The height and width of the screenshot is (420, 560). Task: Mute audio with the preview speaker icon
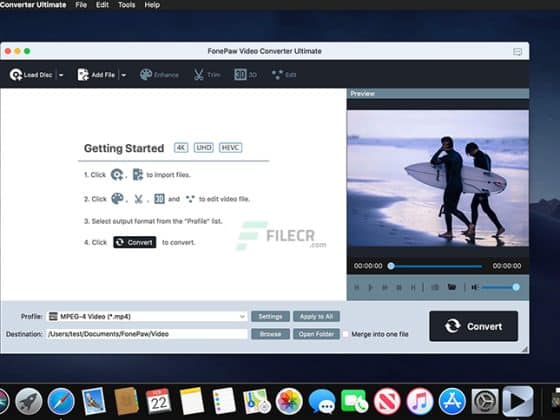(x=474, y=287)
